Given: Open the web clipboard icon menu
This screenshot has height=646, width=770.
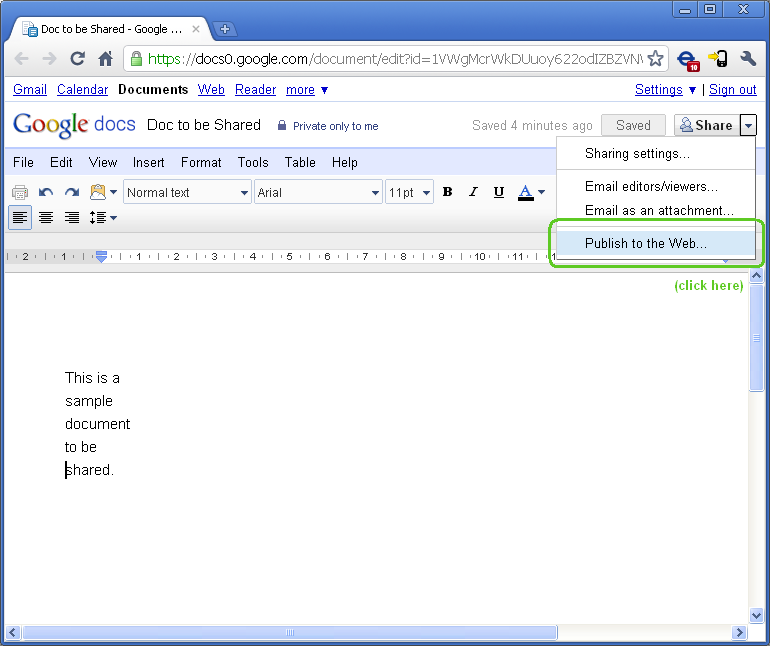Looking at the screenshot, I should (x=103, y=192).
